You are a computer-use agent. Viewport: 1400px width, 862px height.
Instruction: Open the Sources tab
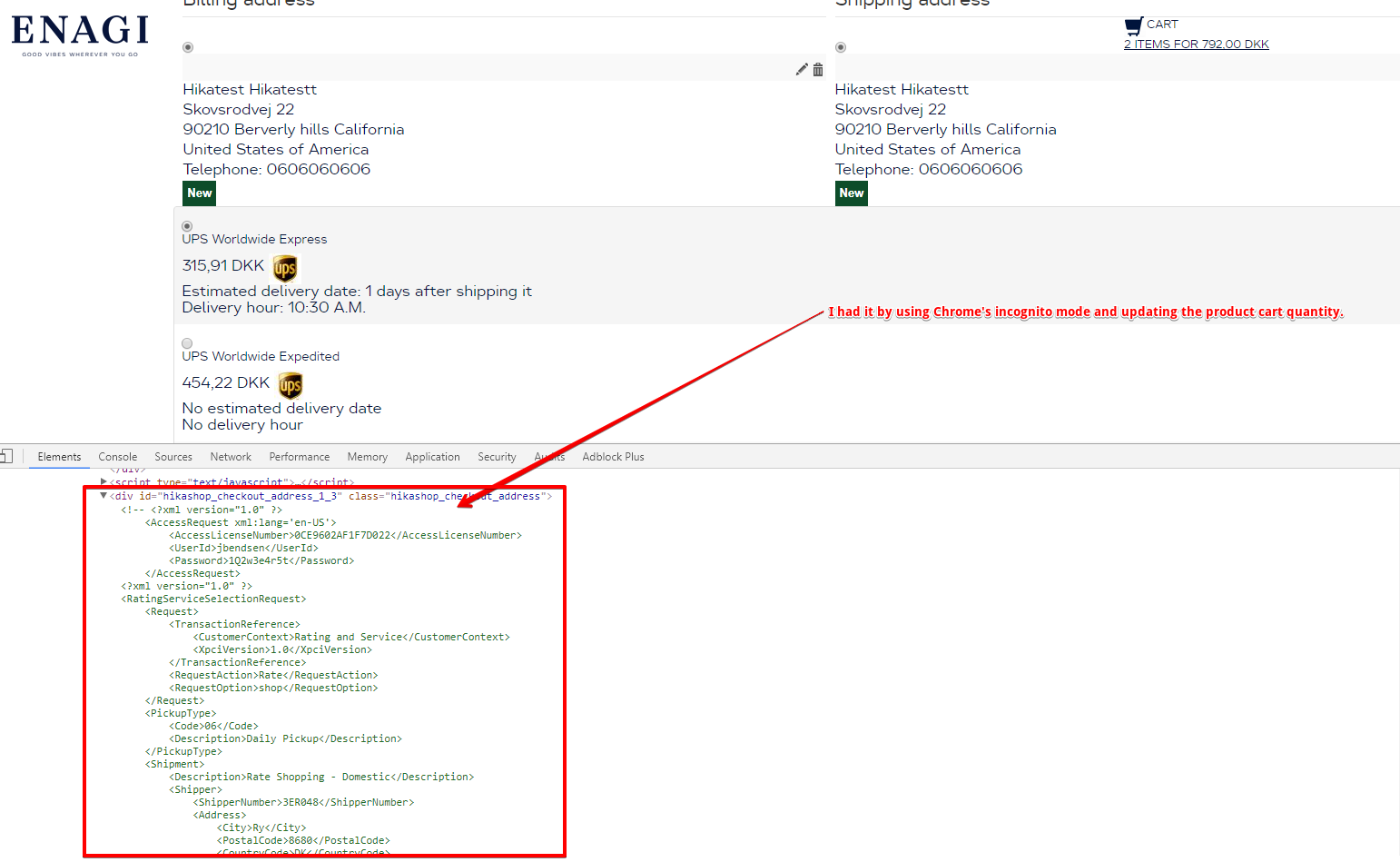click(x=173, y=457)
